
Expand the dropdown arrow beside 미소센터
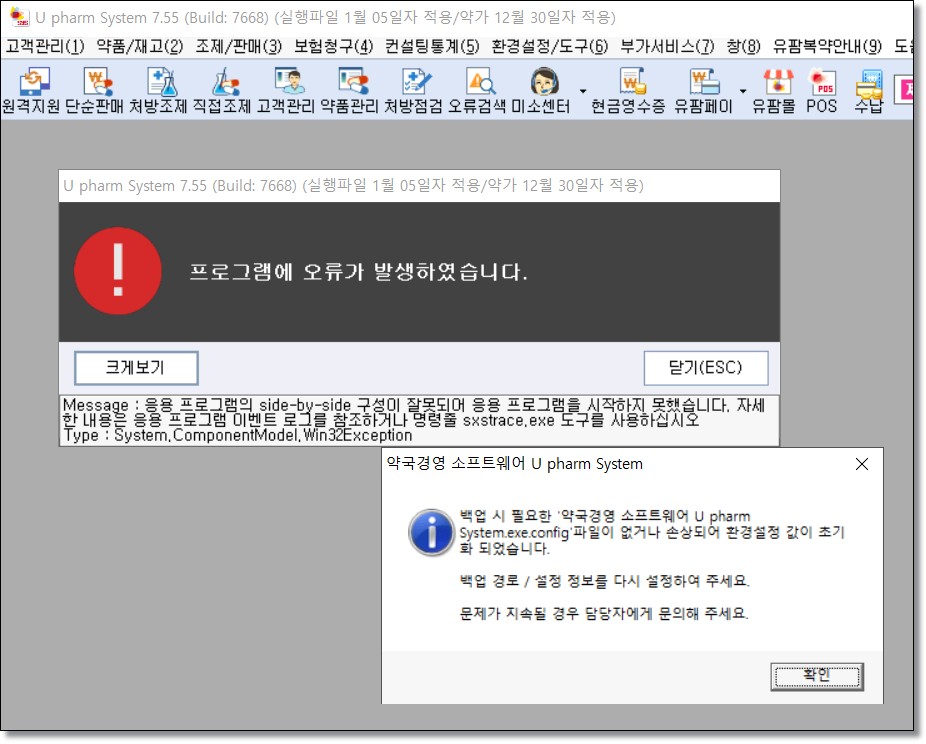[x=582, y=89]
